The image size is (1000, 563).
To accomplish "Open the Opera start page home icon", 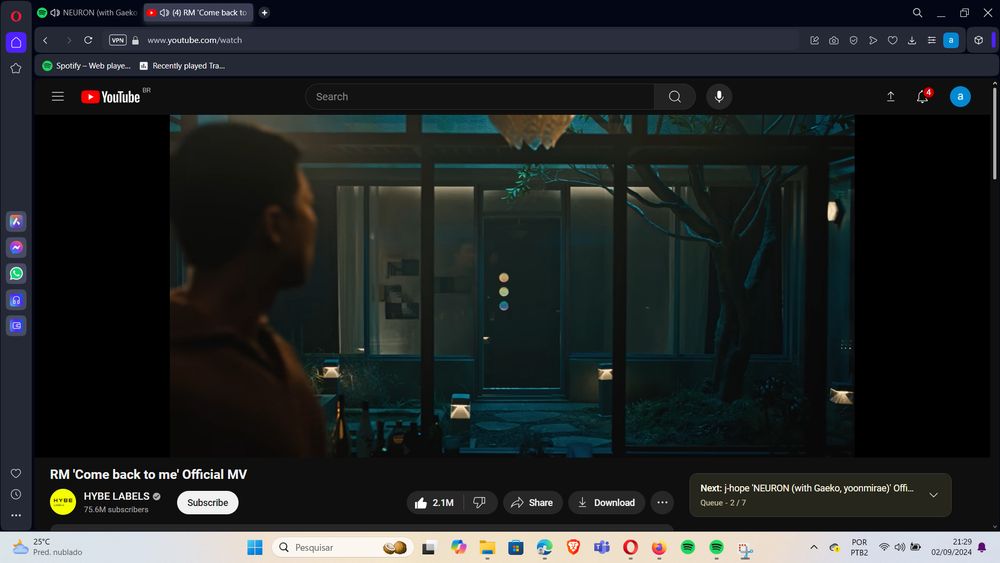I will click(16, 42).
